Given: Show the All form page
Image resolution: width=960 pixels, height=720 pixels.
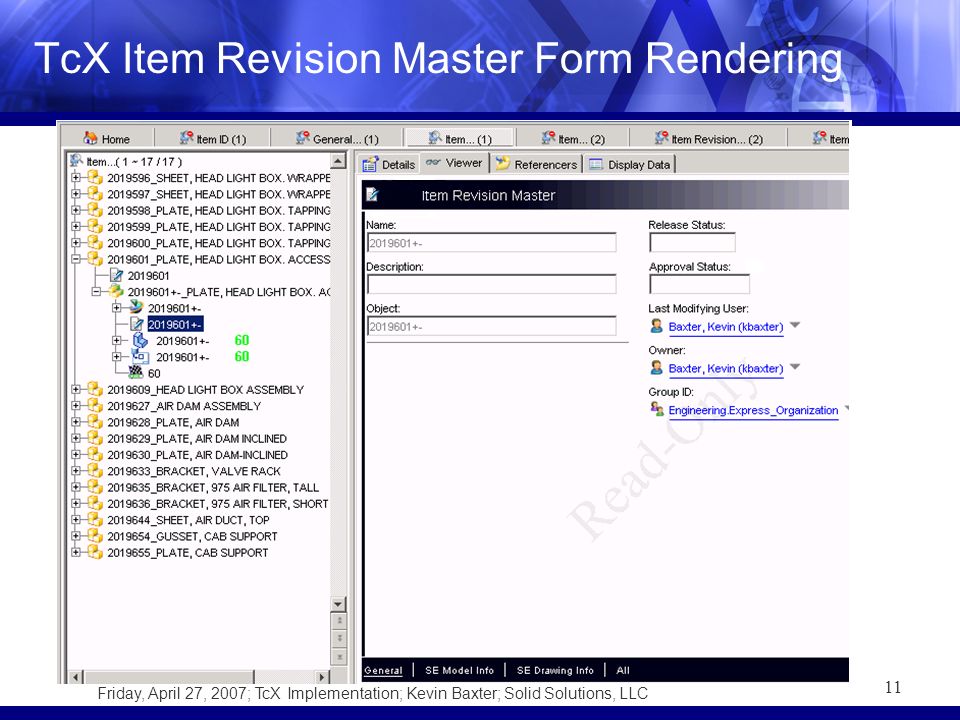Looking at the screenshot, I should (x=623, y=670).
